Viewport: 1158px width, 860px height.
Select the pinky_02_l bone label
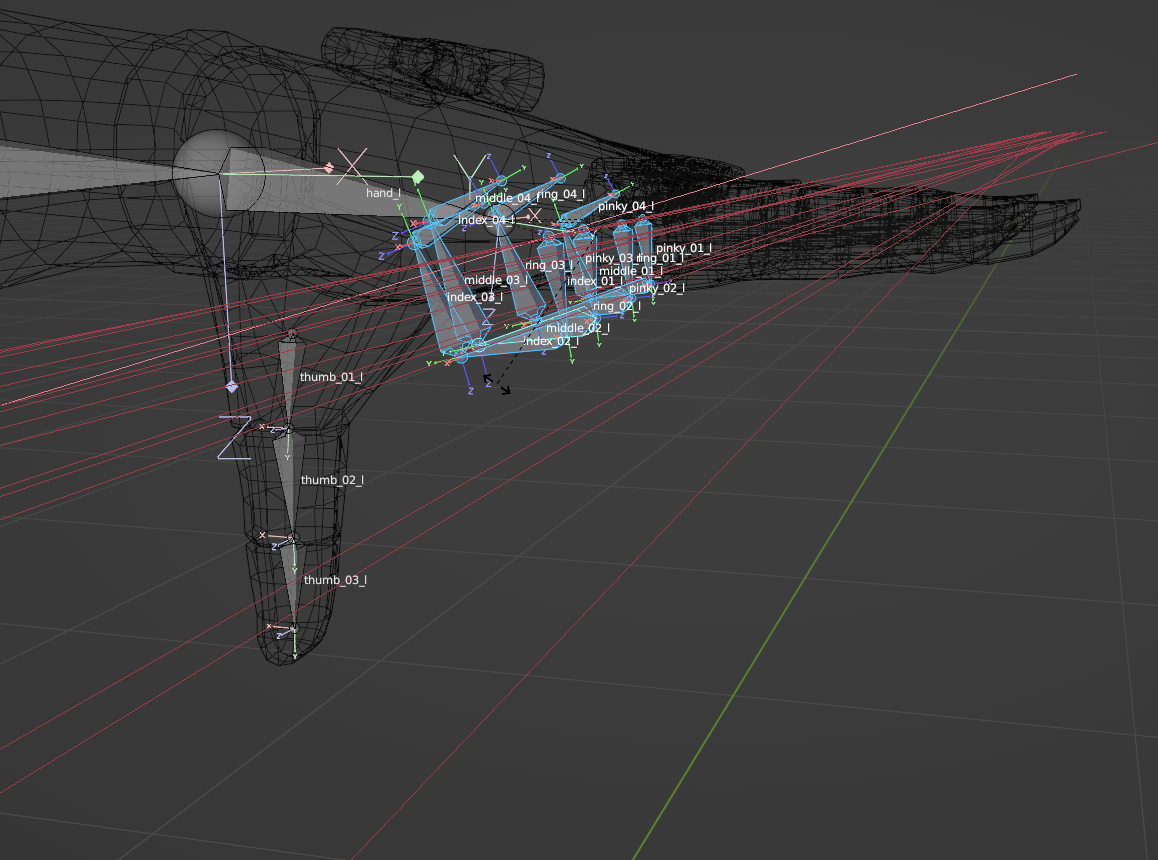tap(657, 287)
